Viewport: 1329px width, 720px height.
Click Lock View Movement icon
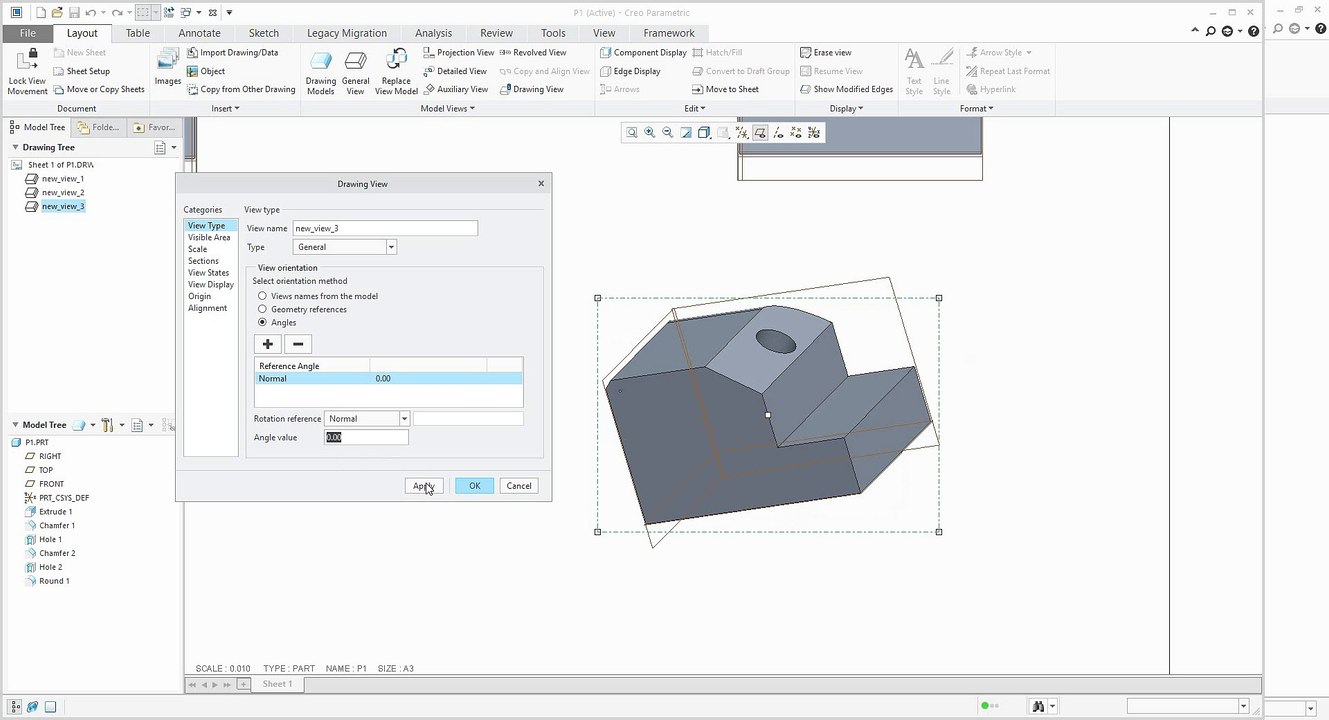(x=27, y=71)
